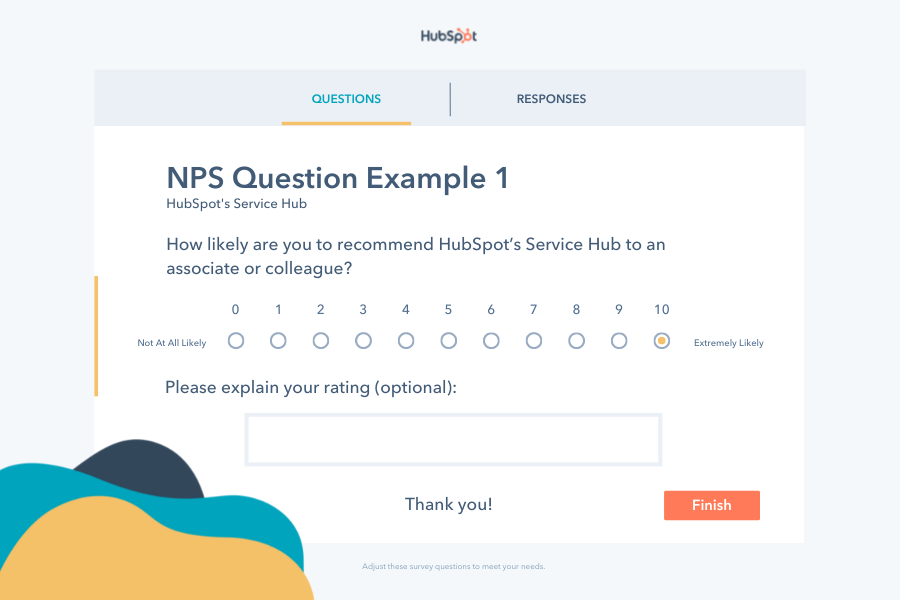Pick rating 9 on the NPS scale

[618, 340]
